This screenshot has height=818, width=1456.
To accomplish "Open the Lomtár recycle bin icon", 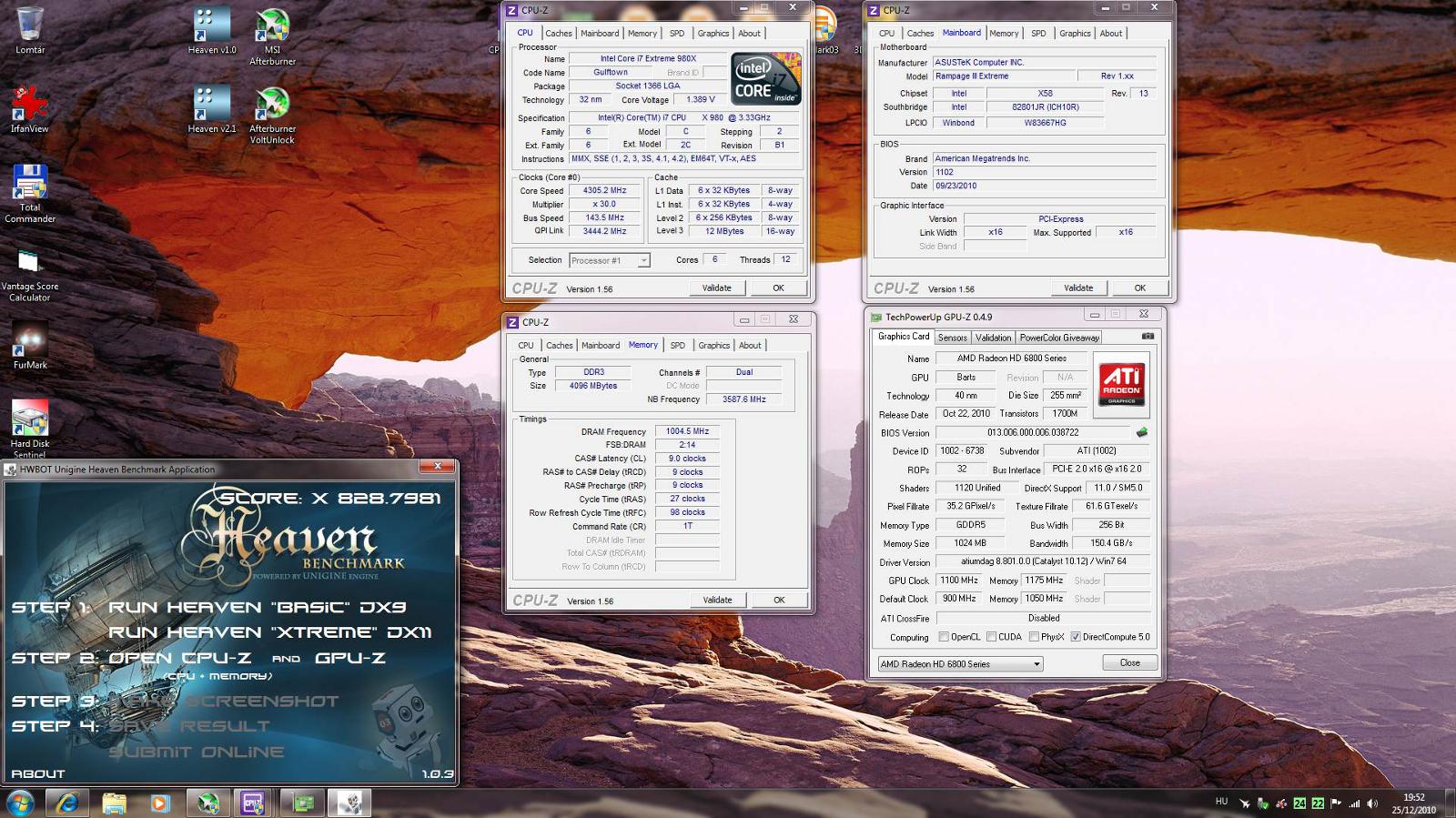I will (x=30, y=30).
